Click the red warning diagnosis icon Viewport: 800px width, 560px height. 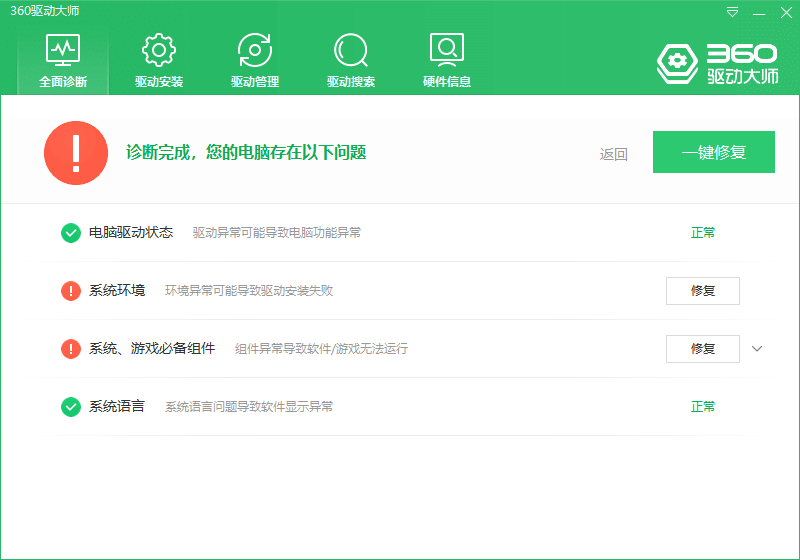point(76,153)
